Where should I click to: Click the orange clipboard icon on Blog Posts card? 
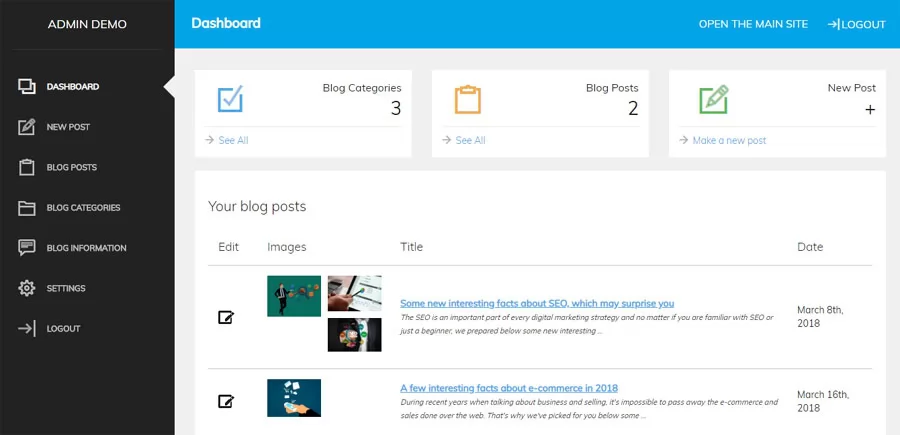(468, 99)
